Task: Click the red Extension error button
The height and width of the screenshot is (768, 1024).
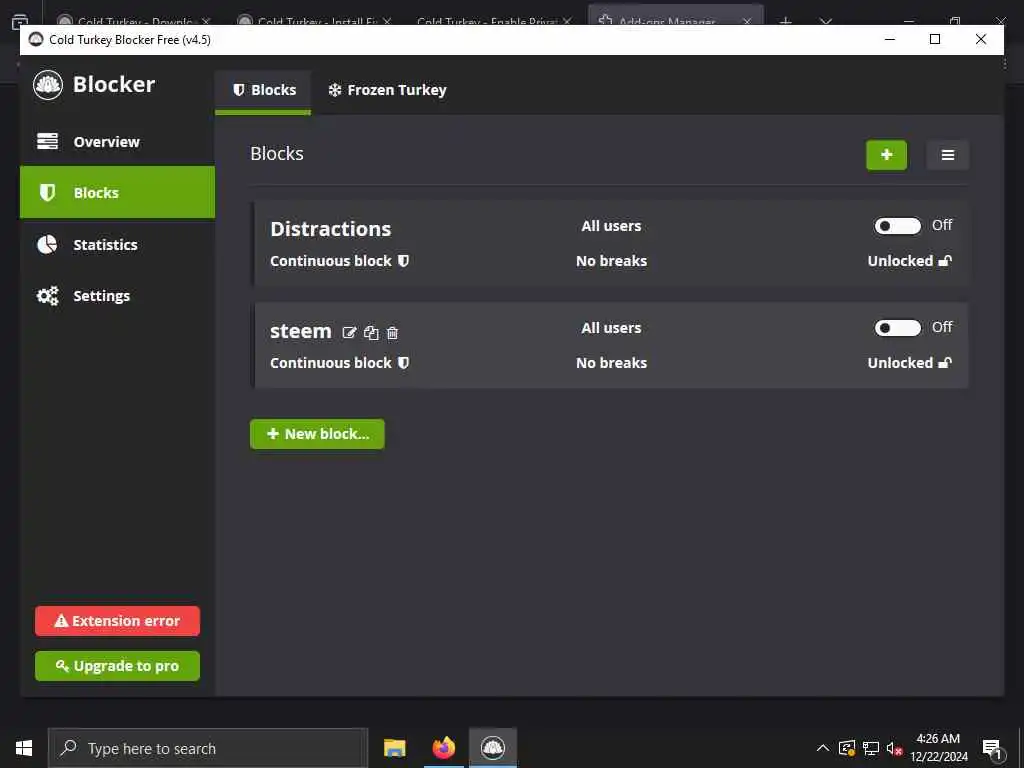Action: [118, 621]
